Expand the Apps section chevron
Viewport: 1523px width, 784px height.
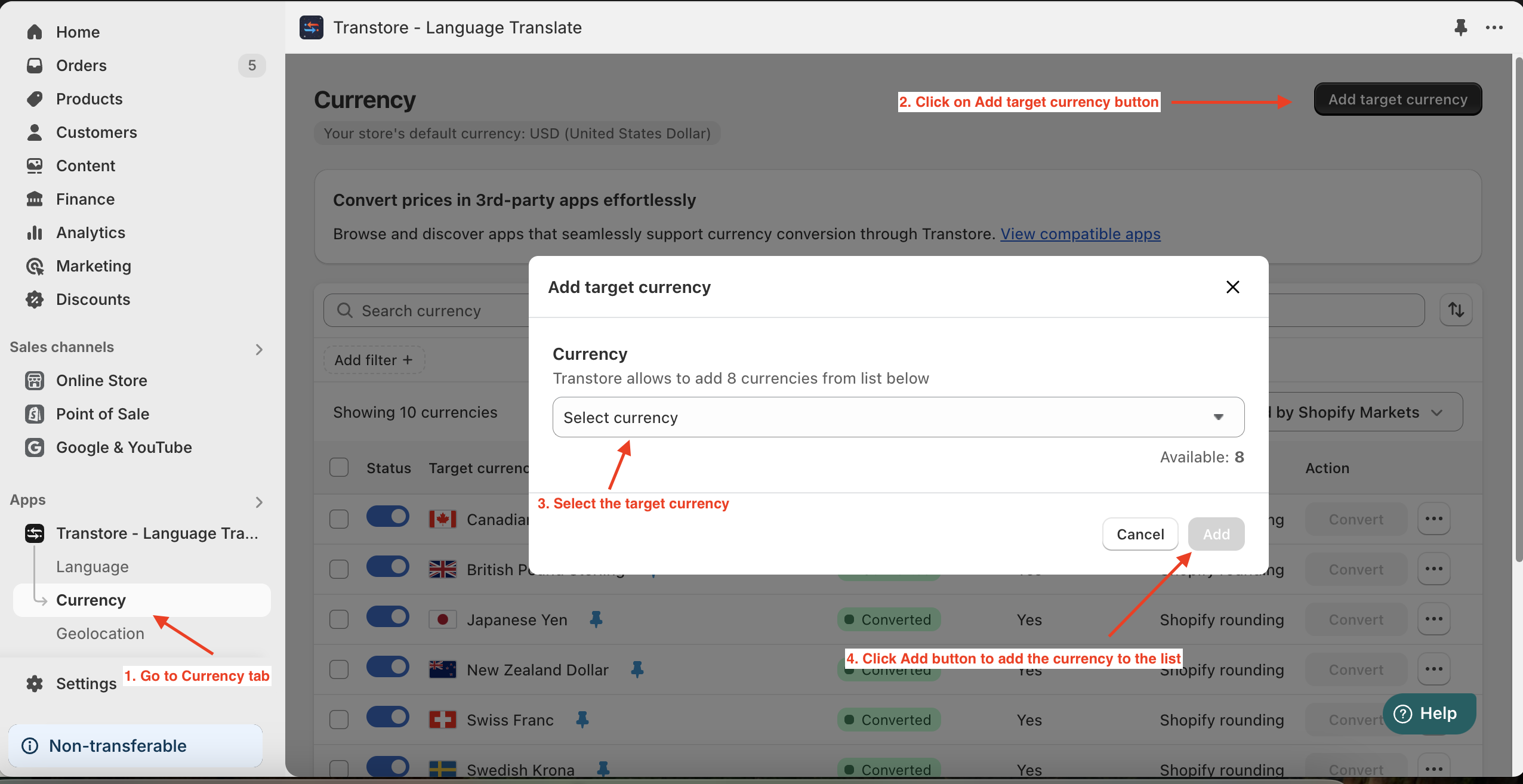[259, 502]
